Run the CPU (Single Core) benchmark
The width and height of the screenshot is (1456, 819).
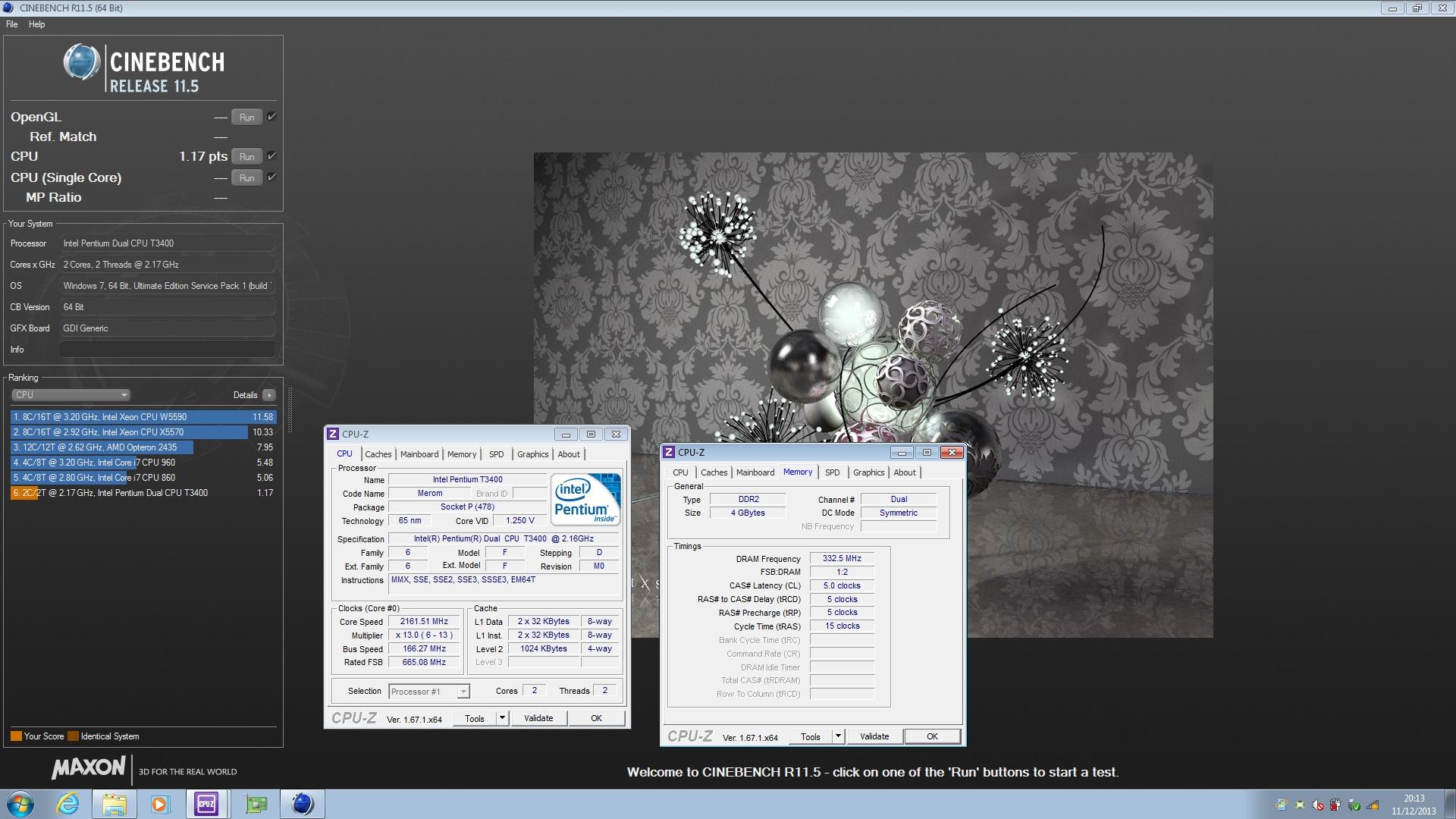247,177
